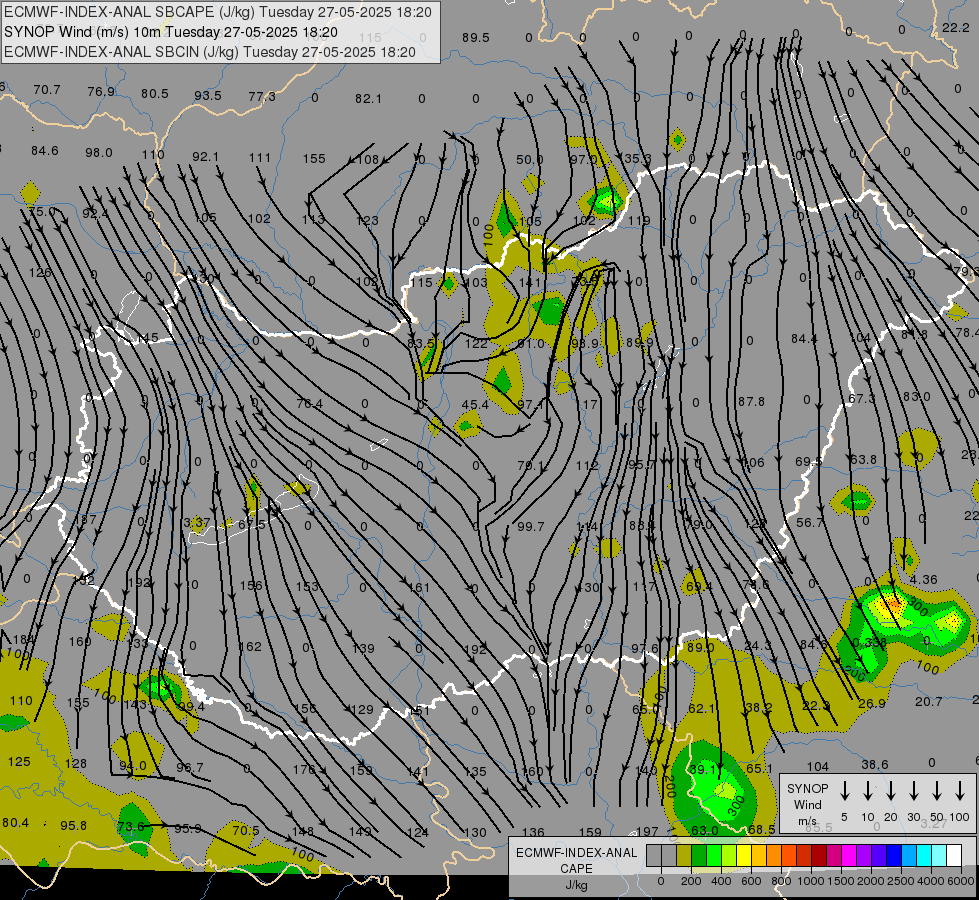
Task: Pick the pale cyan CAPE legend swatch
Action: tap(938, 856)
